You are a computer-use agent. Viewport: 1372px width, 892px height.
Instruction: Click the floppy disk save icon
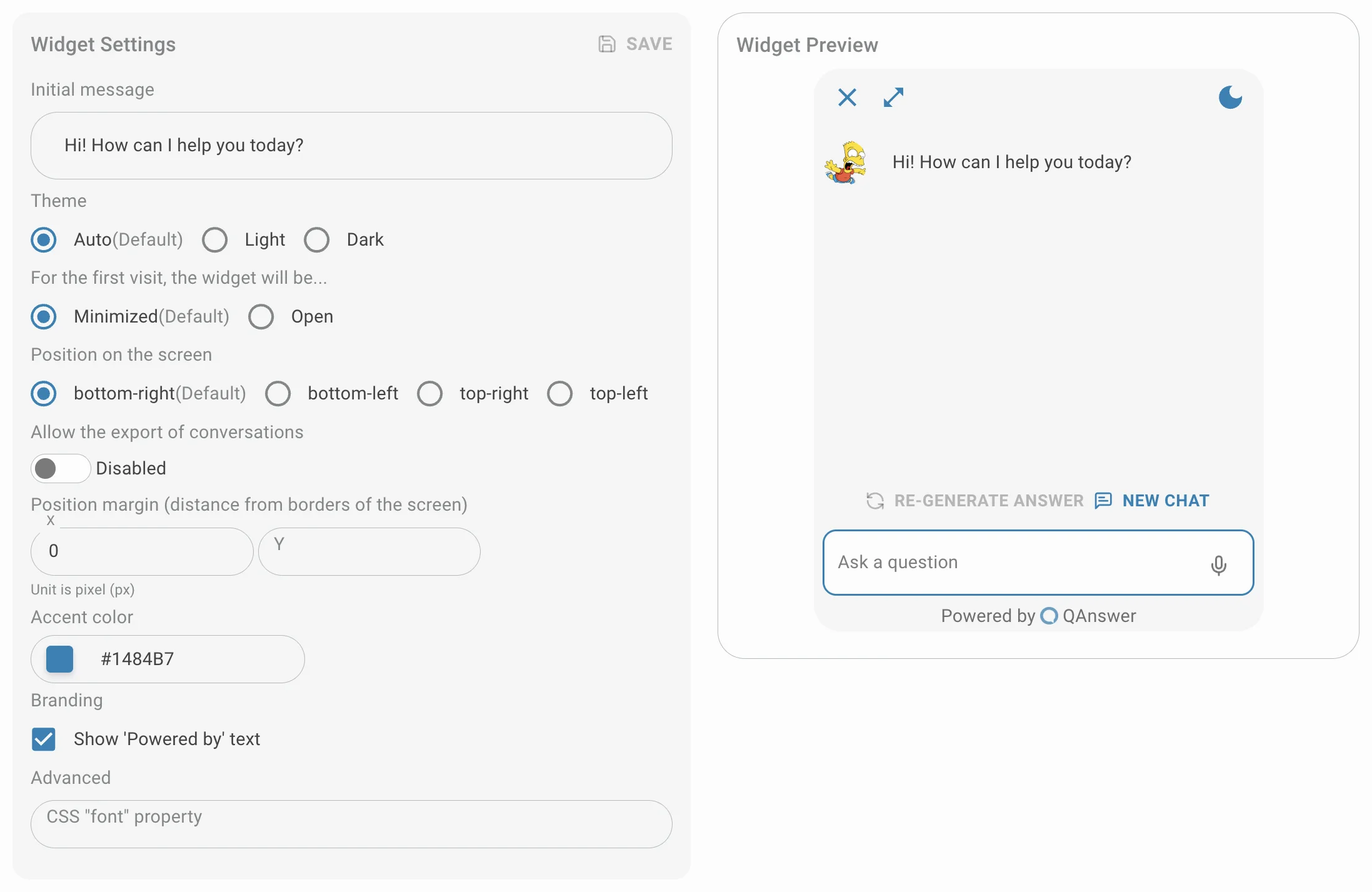coord(607,44)
